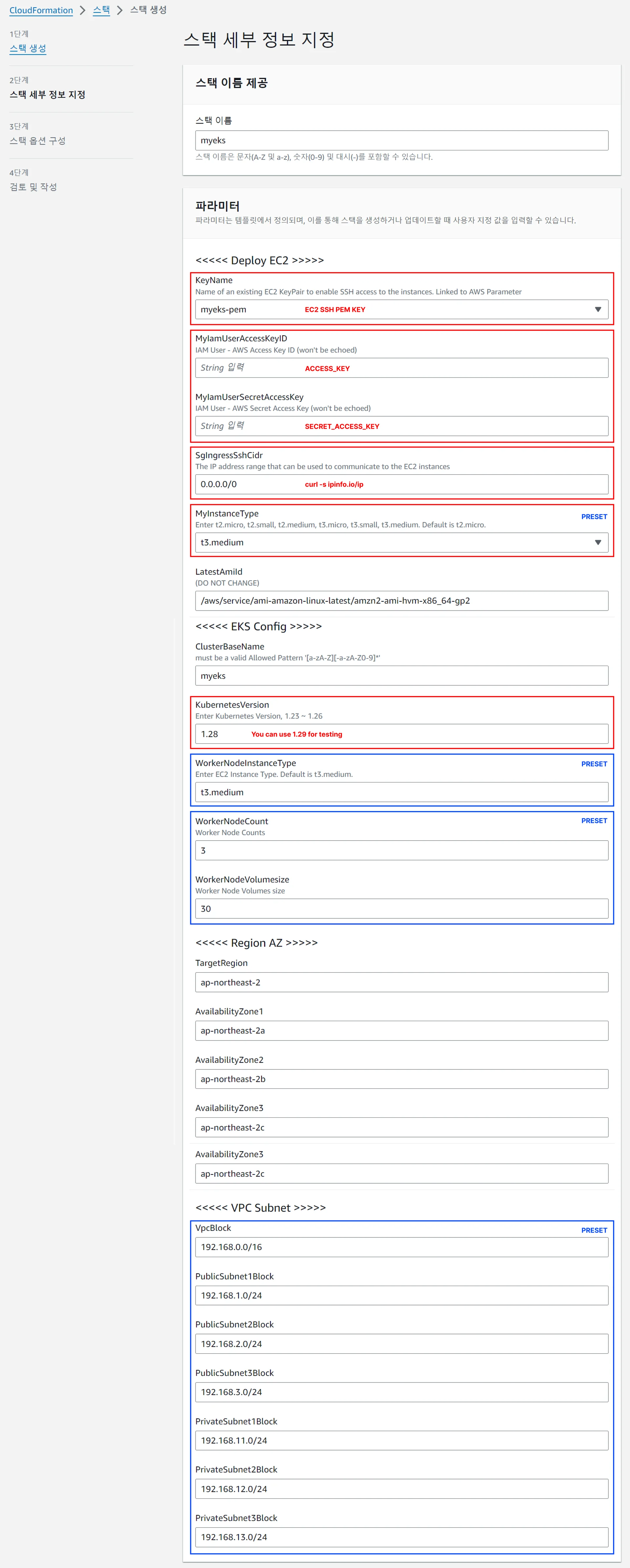Click the 스택 이름 input field
630x1568 pixels.
click(x=401, y=140)
